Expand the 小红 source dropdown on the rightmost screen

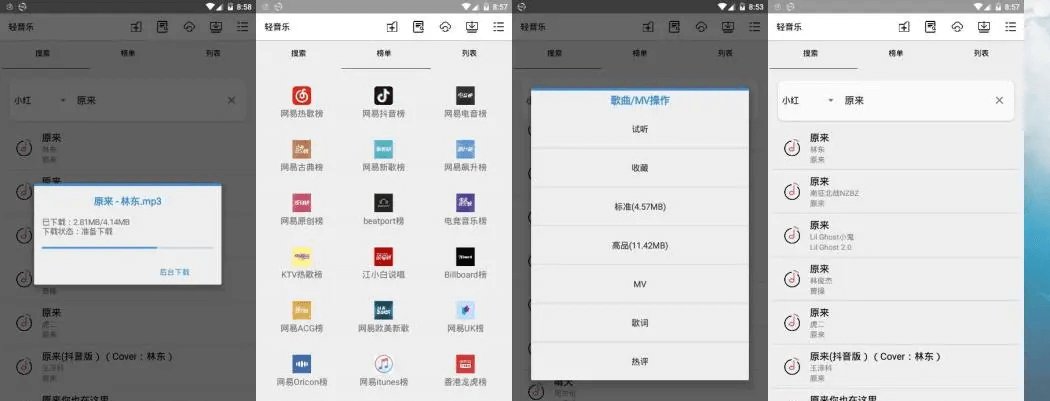[809, 100]
